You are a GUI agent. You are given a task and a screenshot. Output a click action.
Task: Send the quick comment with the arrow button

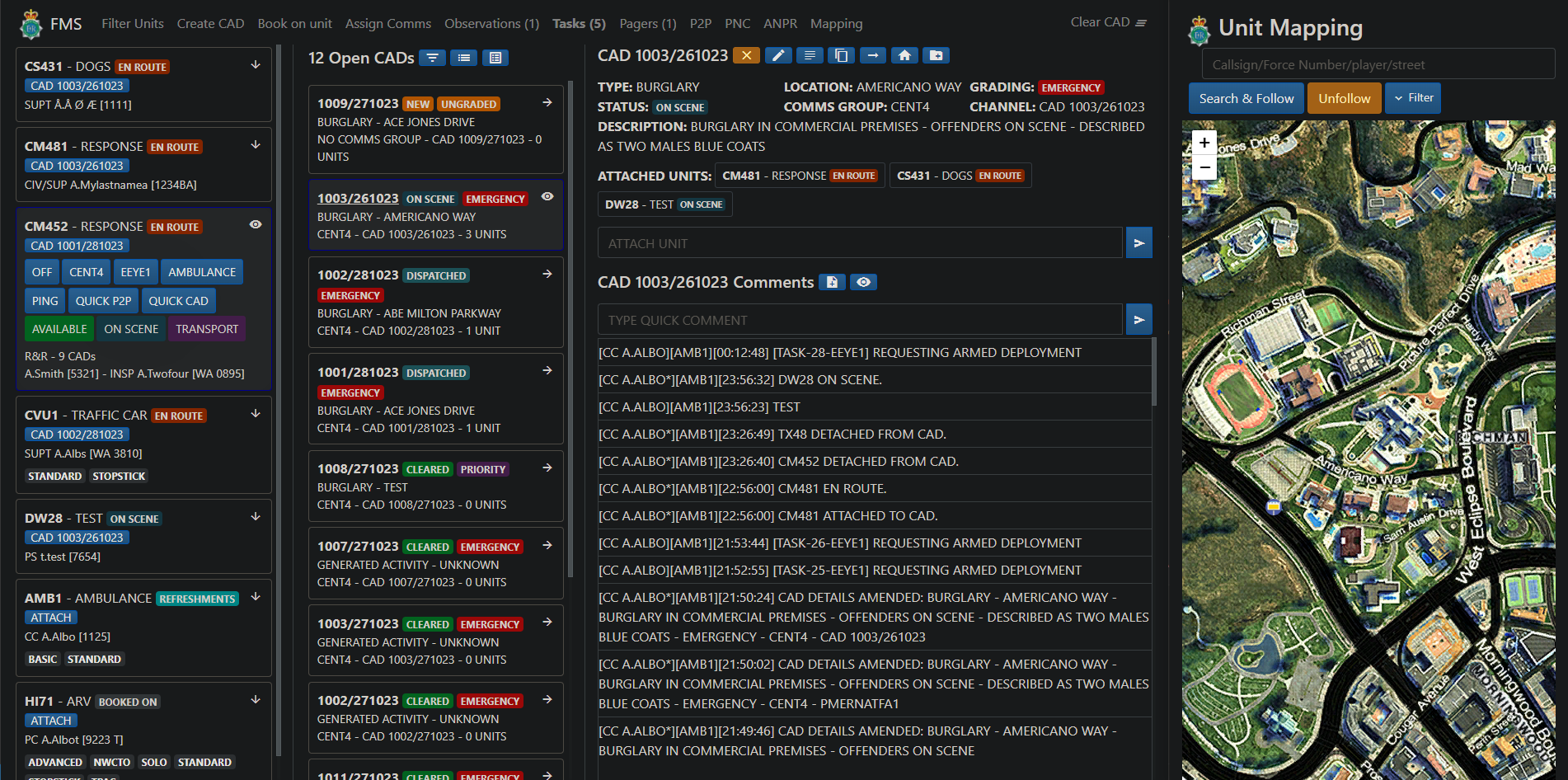[x=1138, y=320]
